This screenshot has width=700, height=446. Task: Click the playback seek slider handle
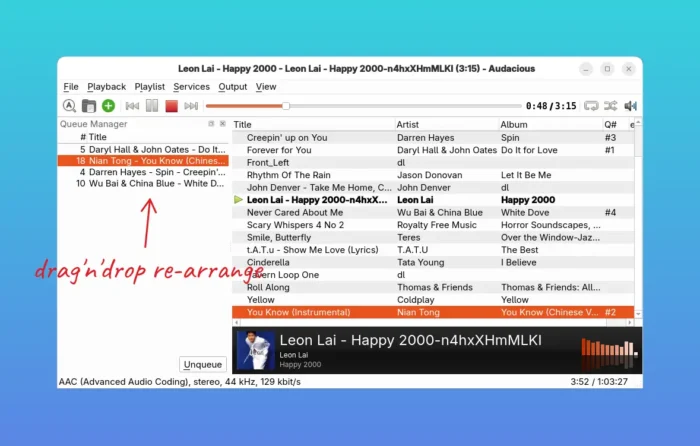click(286, 106)
